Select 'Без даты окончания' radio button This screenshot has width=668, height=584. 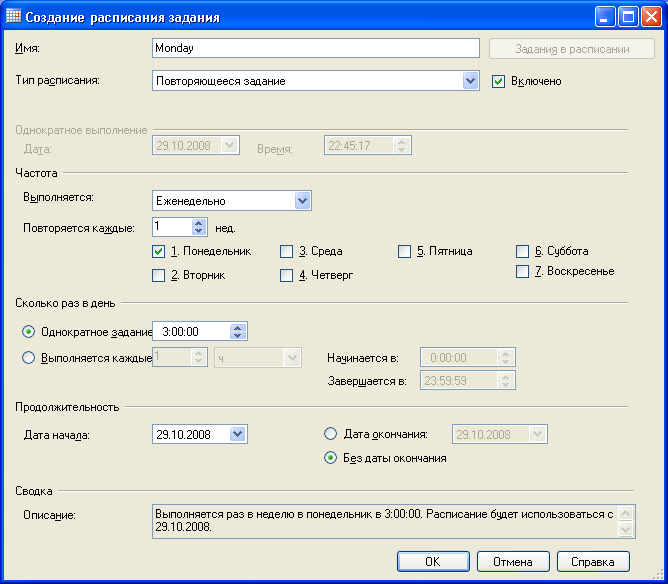point(331,458)
